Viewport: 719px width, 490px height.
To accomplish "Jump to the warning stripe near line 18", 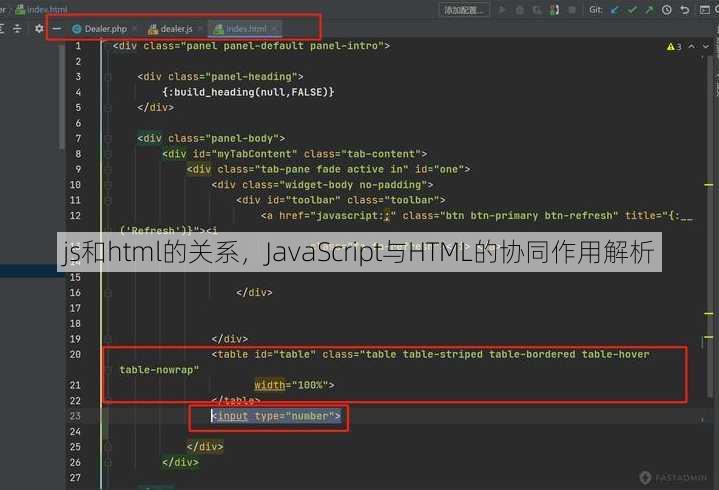I will (x=709, y=314).
